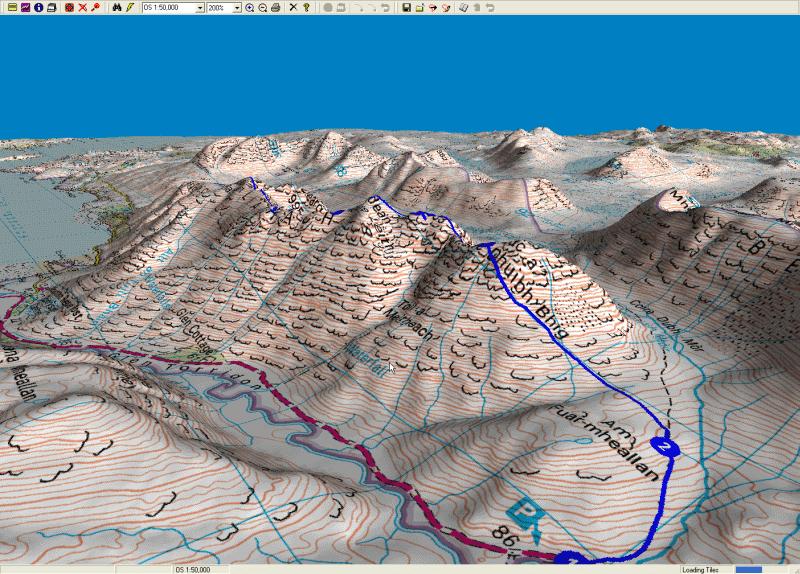Click the zoom in magnifier icon
This screenshot has width=800, height=574.
click(250, 7)
